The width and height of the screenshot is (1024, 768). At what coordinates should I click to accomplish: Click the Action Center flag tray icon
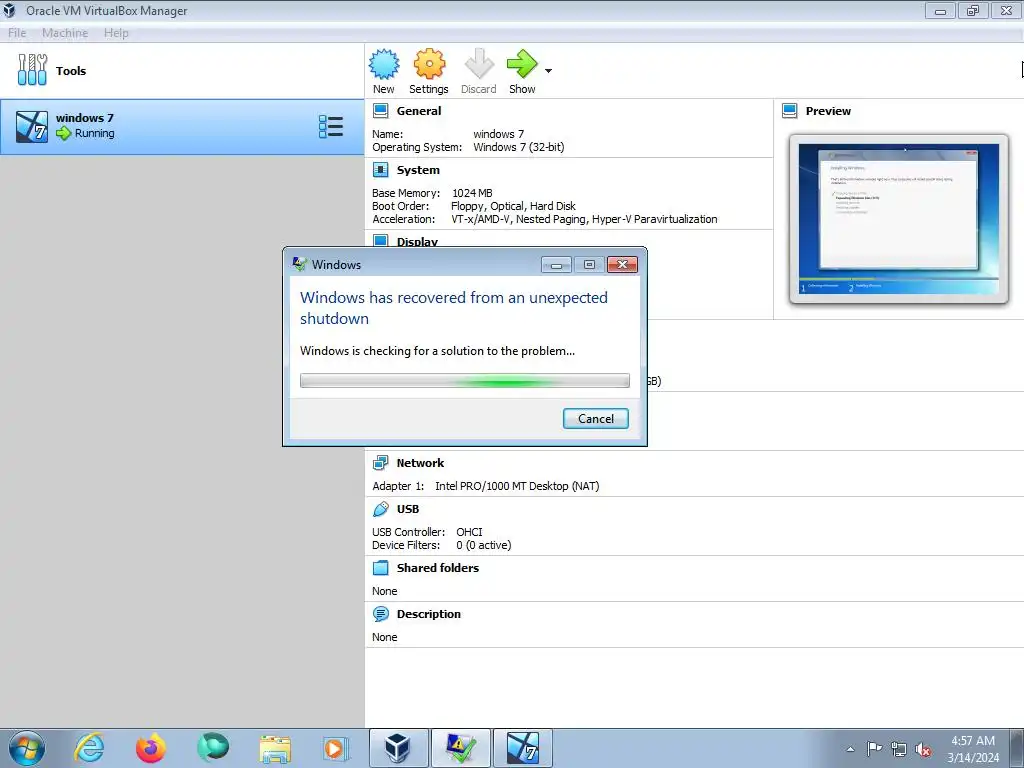(x=874, y=749)
